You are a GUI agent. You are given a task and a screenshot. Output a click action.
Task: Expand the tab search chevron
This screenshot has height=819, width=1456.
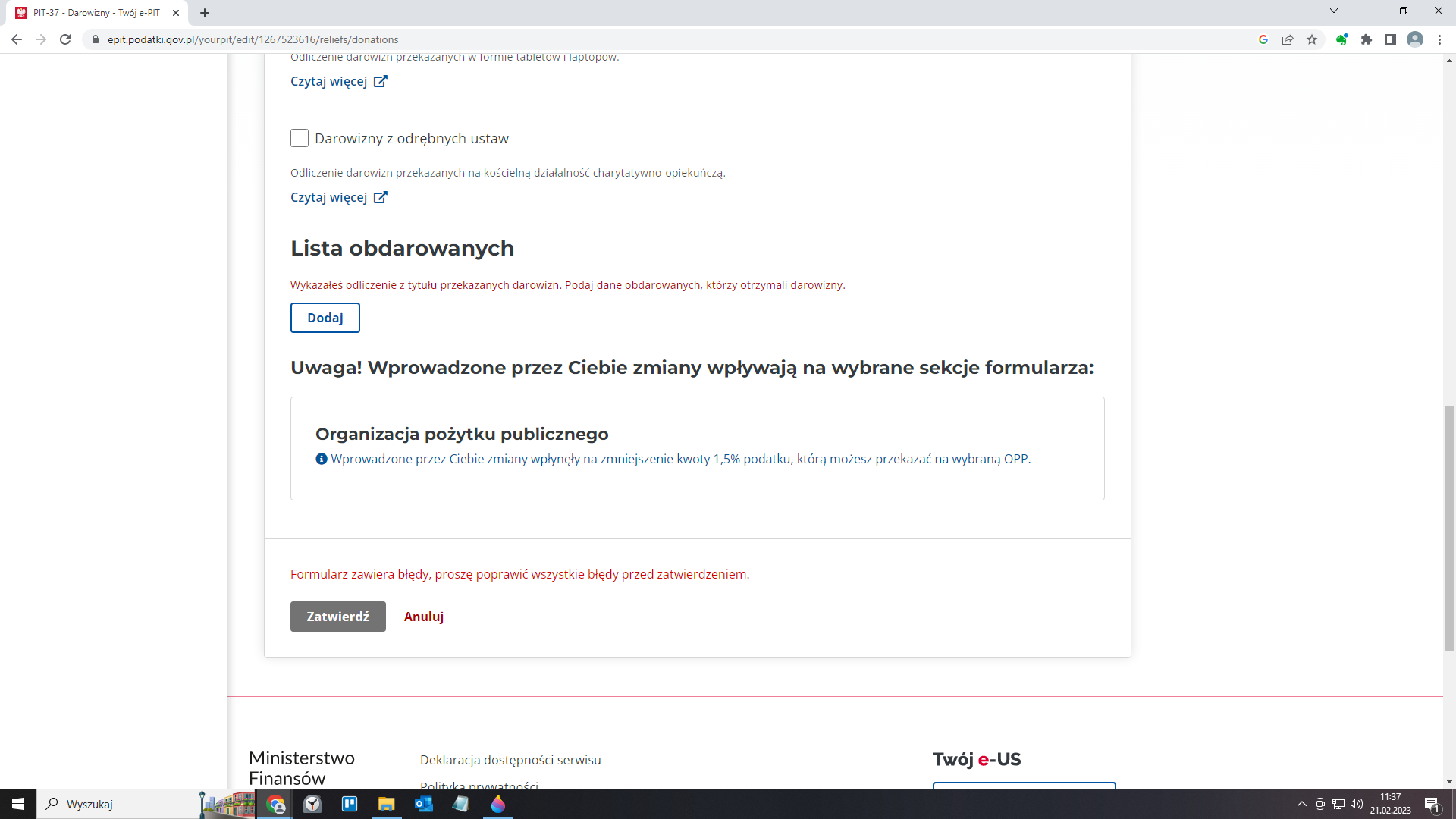(x=1334, y=11)
